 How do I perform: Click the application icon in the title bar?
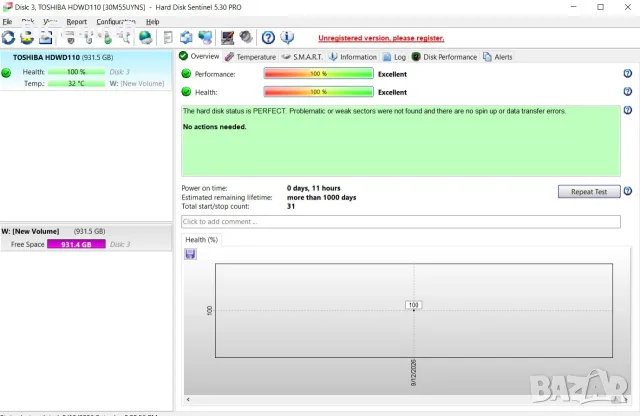click(x=7, y=7)
